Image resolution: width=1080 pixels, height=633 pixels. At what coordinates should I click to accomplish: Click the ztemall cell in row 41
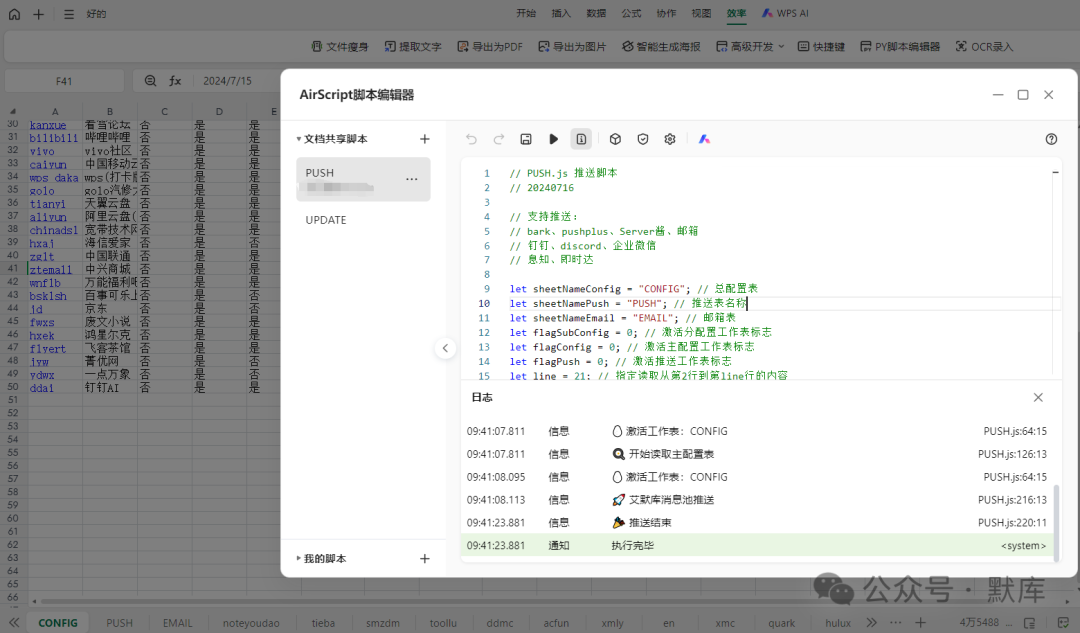[54, 269]
